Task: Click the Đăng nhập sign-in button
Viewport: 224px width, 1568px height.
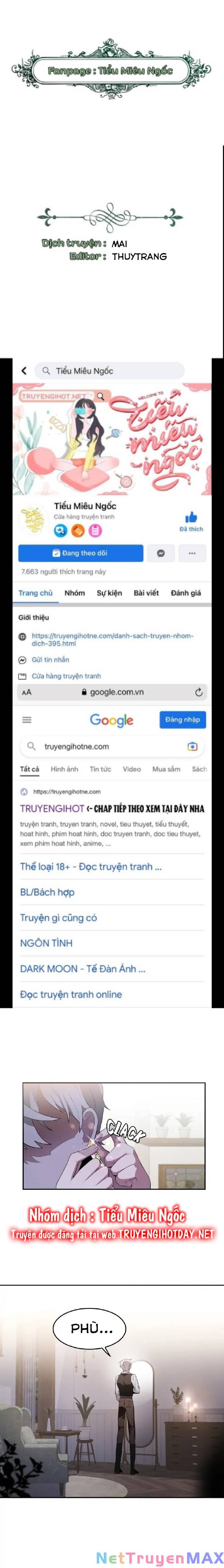Action: tap(183, 719)
